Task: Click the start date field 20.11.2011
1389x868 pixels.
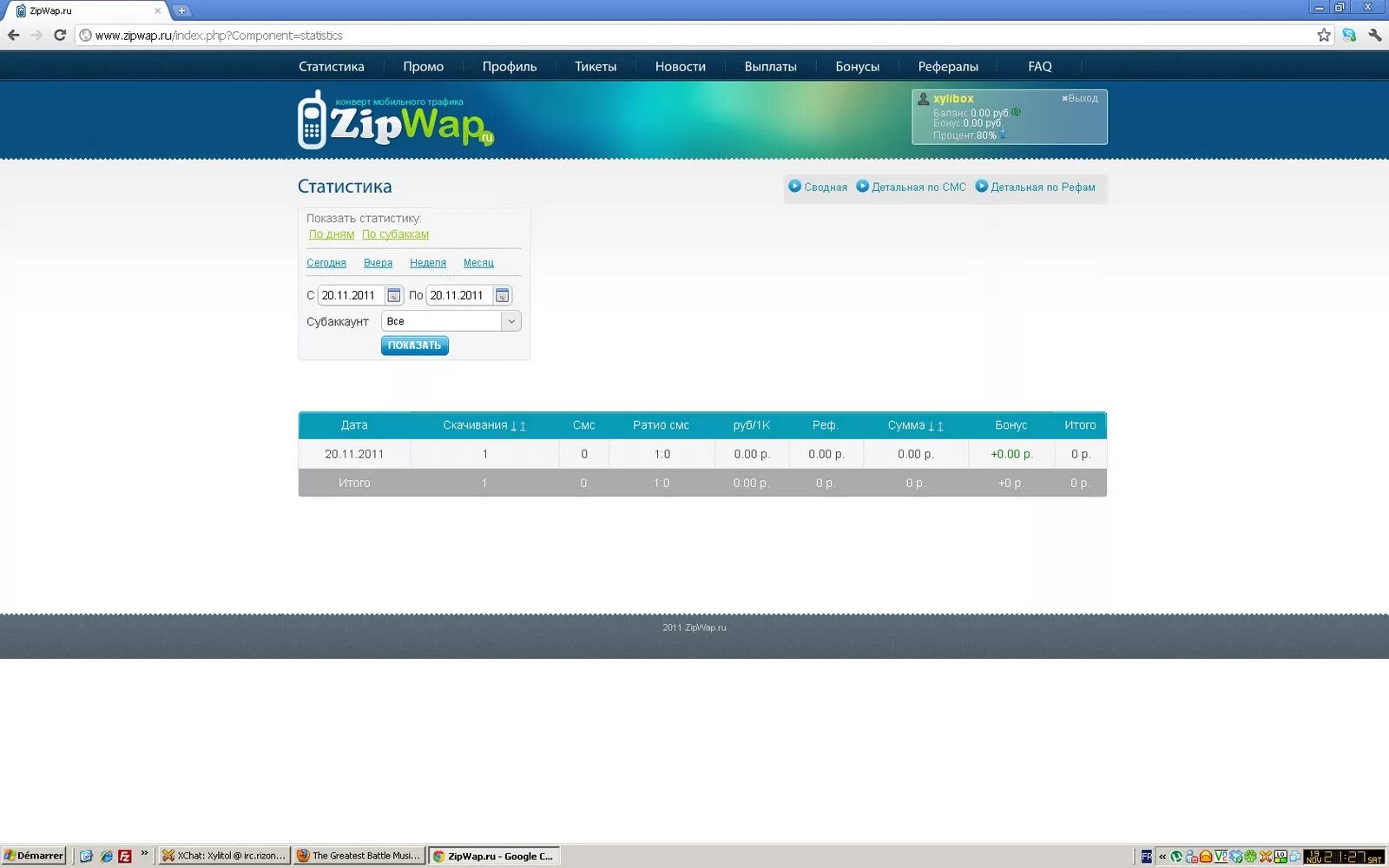Action: click(351, 295)
